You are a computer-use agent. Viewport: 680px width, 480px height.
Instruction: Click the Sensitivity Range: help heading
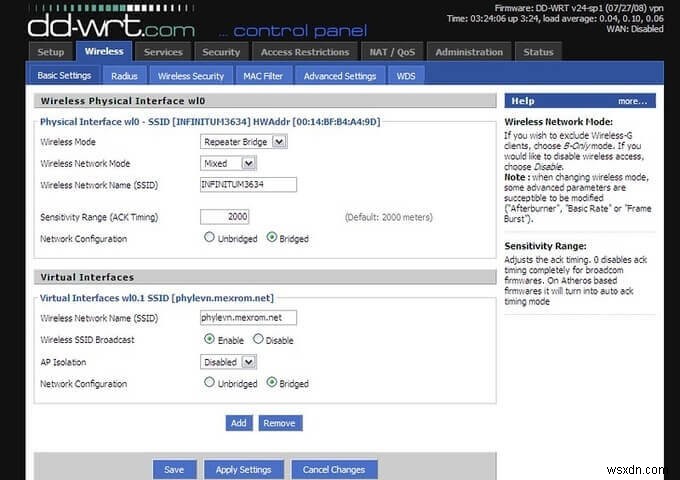point(545,246)
